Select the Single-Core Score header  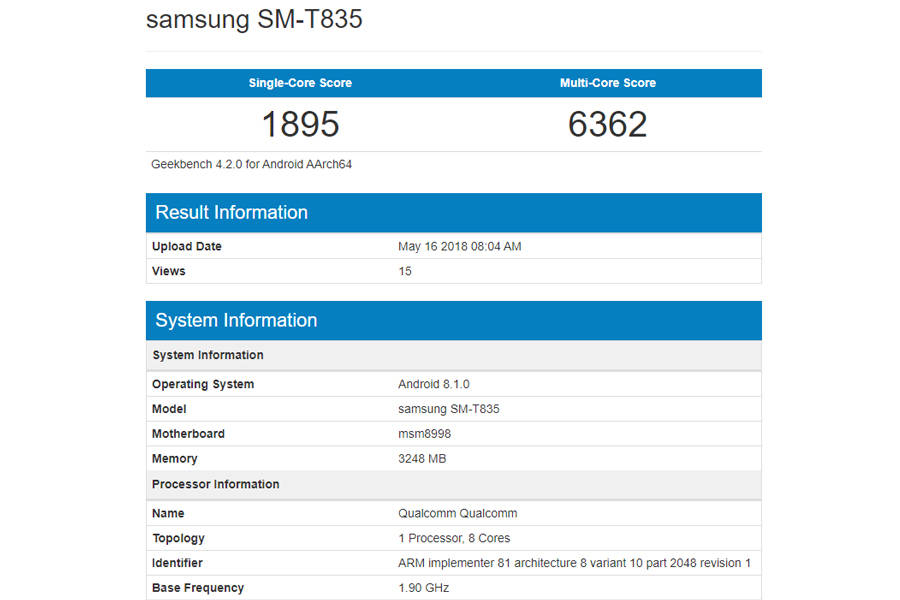pos(300,83)
